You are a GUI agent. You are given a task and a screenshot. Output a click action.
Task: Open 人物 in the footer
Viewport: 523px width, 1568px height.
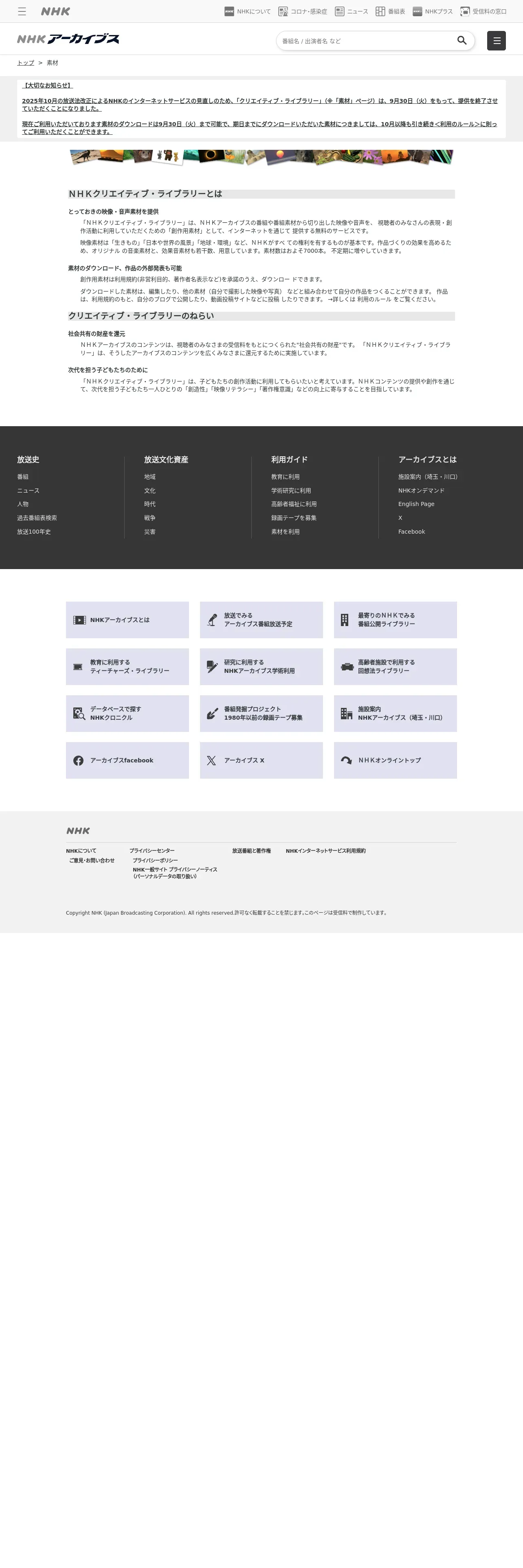click(22, 504)
